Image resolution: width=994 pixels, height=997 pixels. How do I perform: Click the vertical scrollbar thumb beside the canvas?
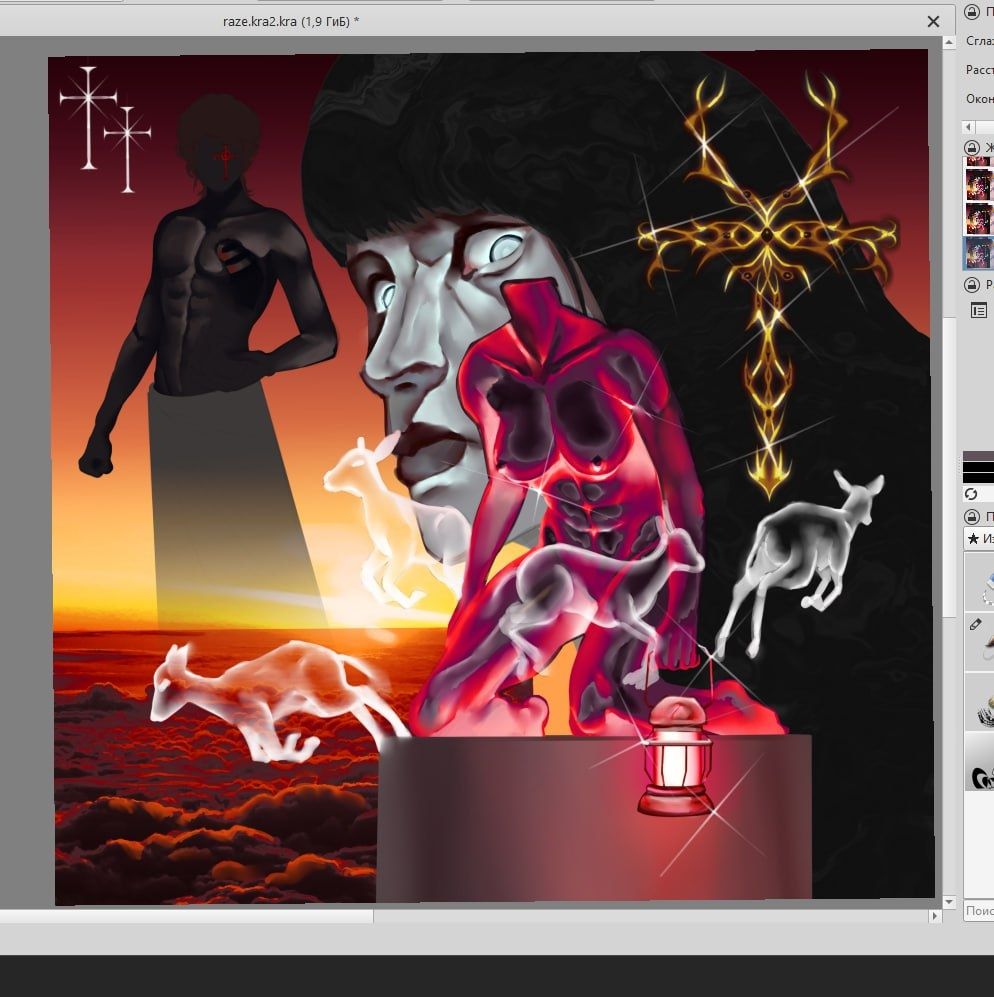948,467
